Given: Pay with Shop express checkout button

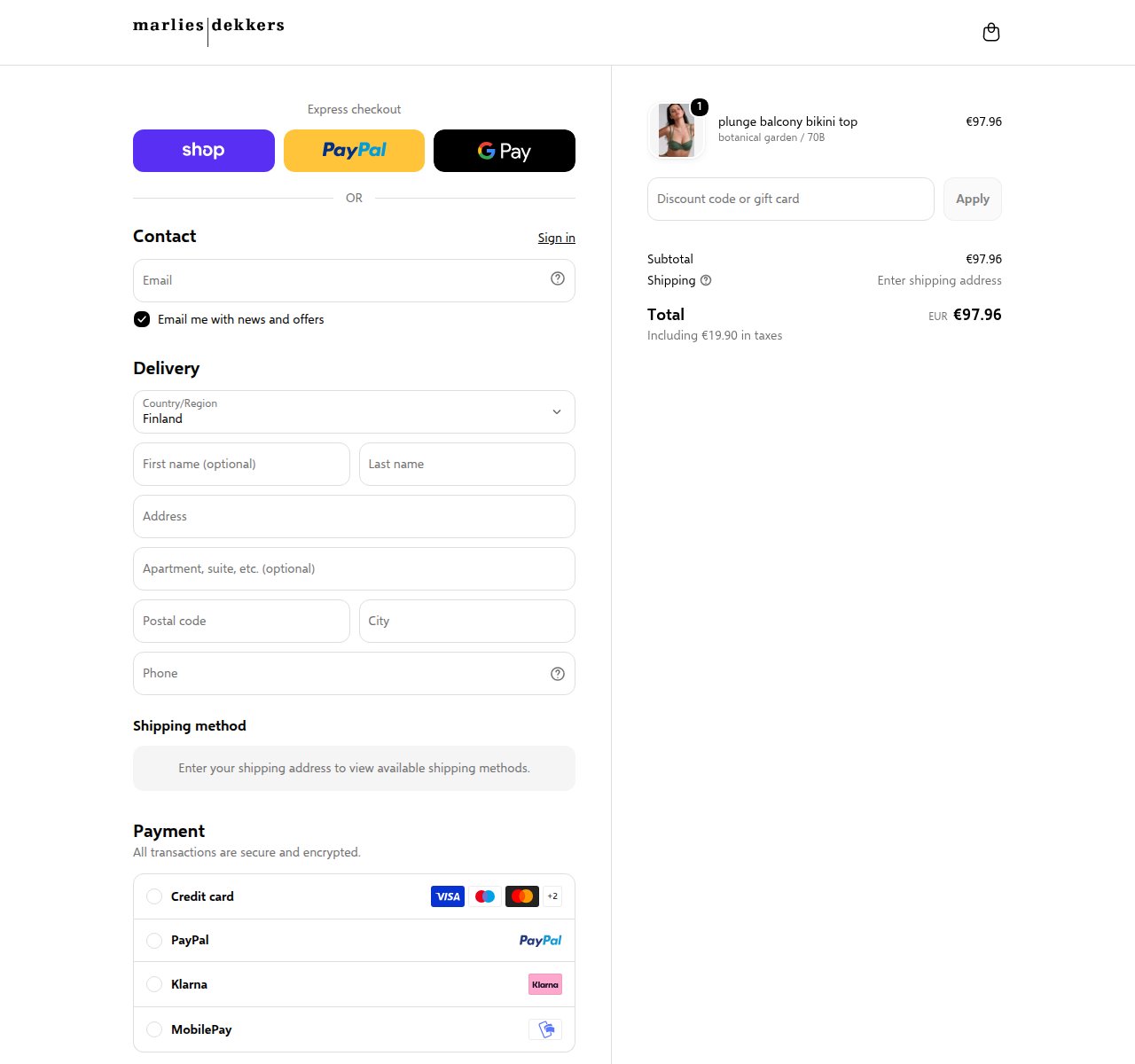Looking at the screenshot, I should (204, 151).
